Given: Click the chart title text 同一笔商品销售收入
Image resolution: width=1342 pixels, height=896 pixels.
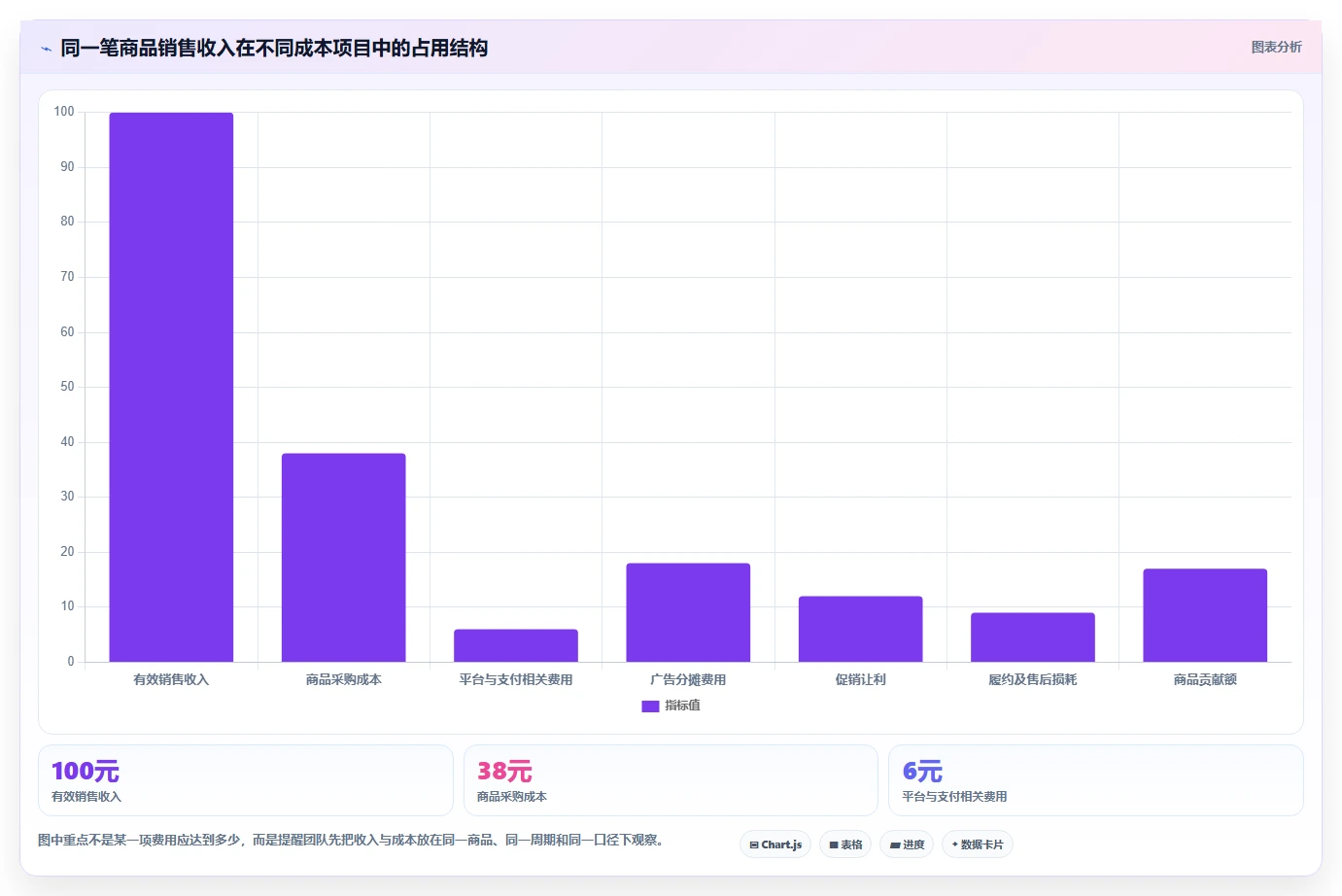Looking at the screenshot, I should click(x=148, y=48).
